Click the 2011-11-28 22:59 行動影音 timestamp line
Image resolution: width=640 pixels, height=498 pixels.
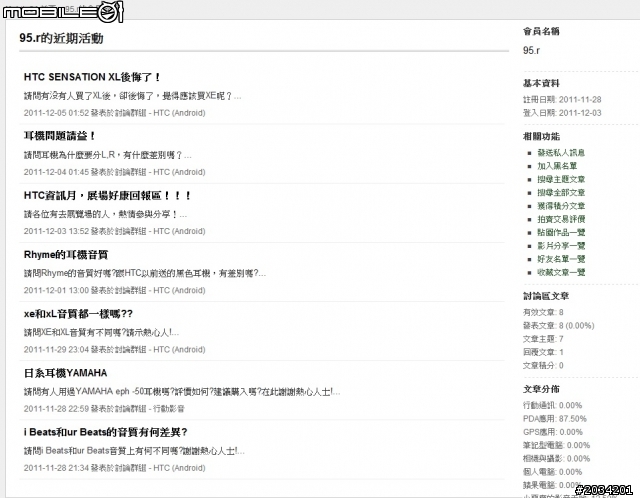[104, 409]
